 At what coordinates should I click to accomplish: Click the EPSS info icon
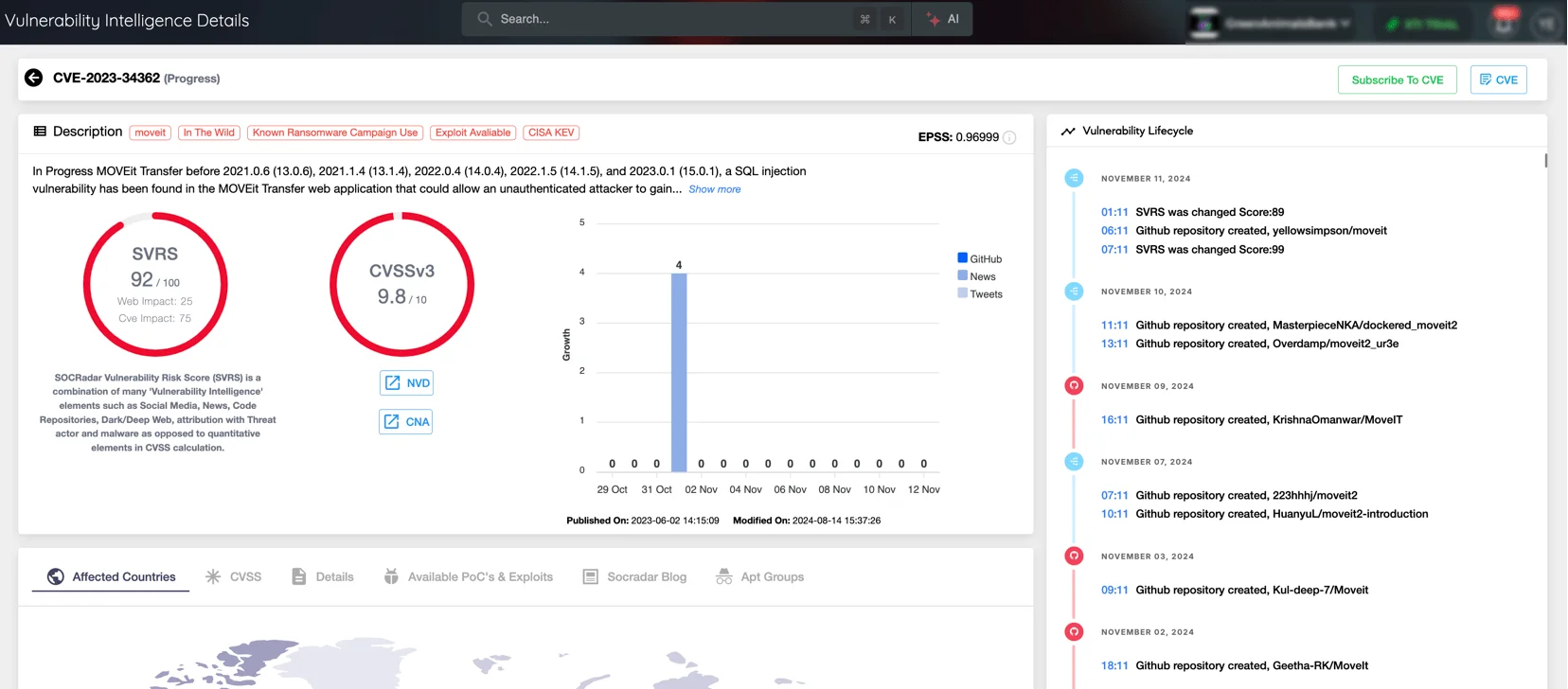[x=1009, y=137]
